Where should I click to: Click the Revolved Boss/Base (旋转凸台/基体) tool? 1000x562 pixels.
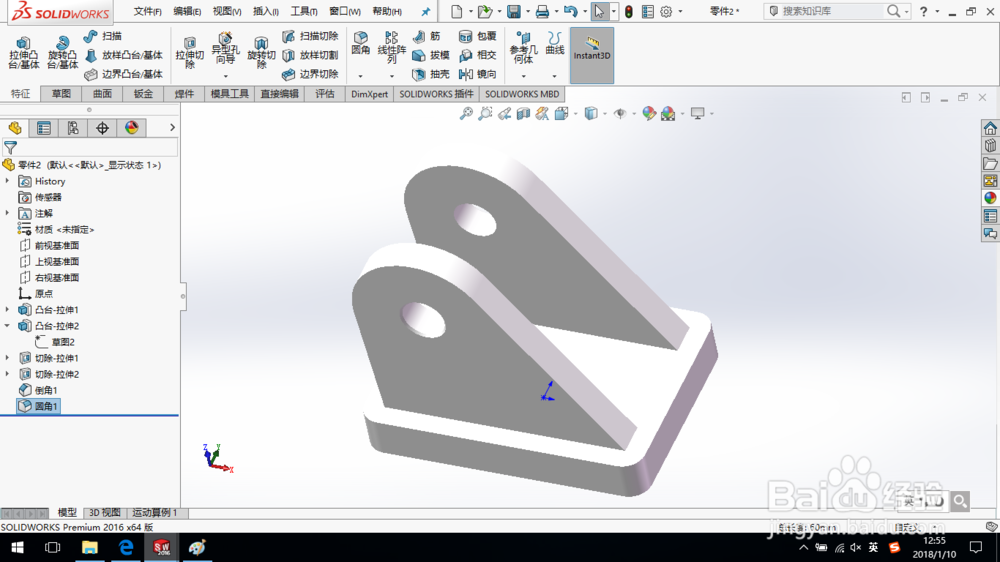coord(62,53)
